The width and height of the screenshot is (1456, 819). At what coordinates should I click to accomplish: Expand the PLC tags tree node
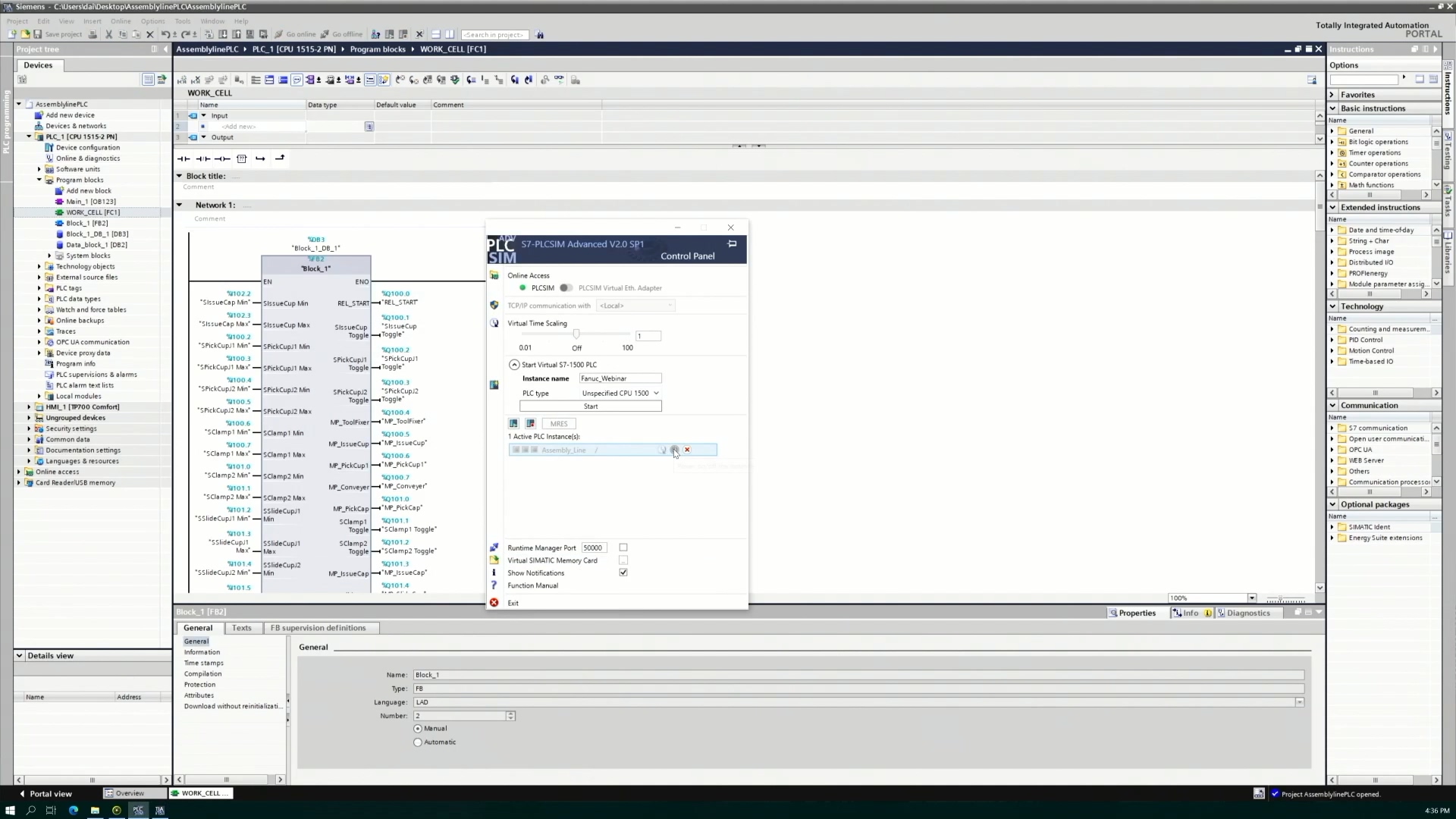39,288
